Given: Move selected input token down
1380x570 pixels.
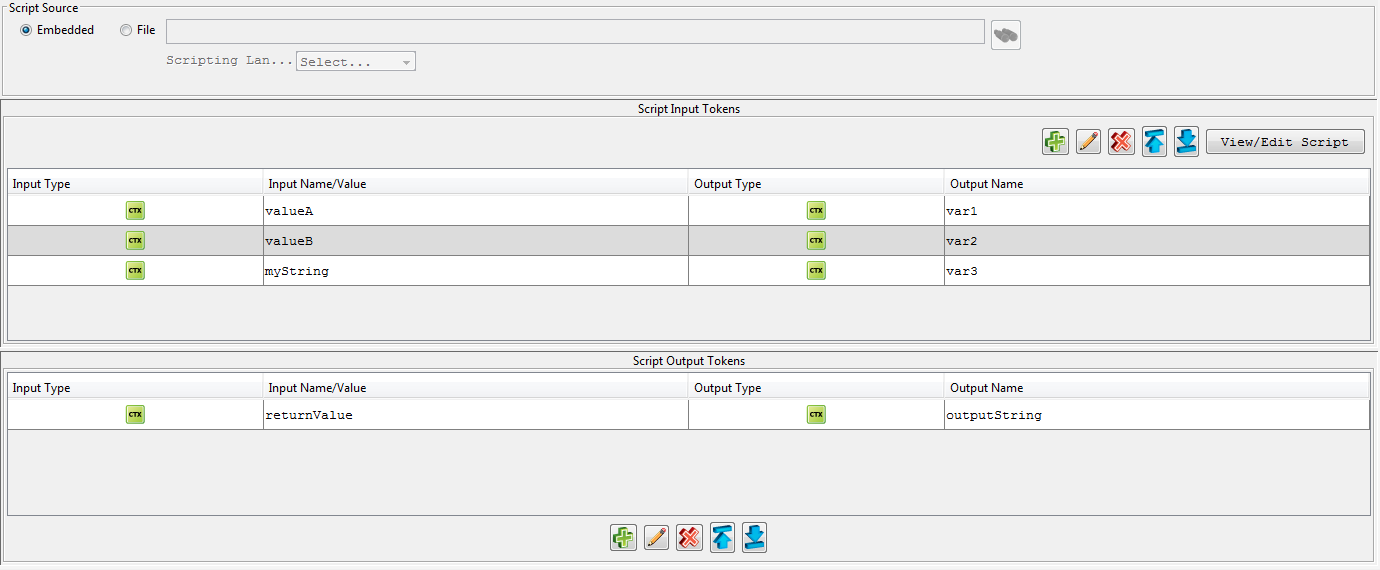Looking at the screenshot, I should coord(1186,142).
